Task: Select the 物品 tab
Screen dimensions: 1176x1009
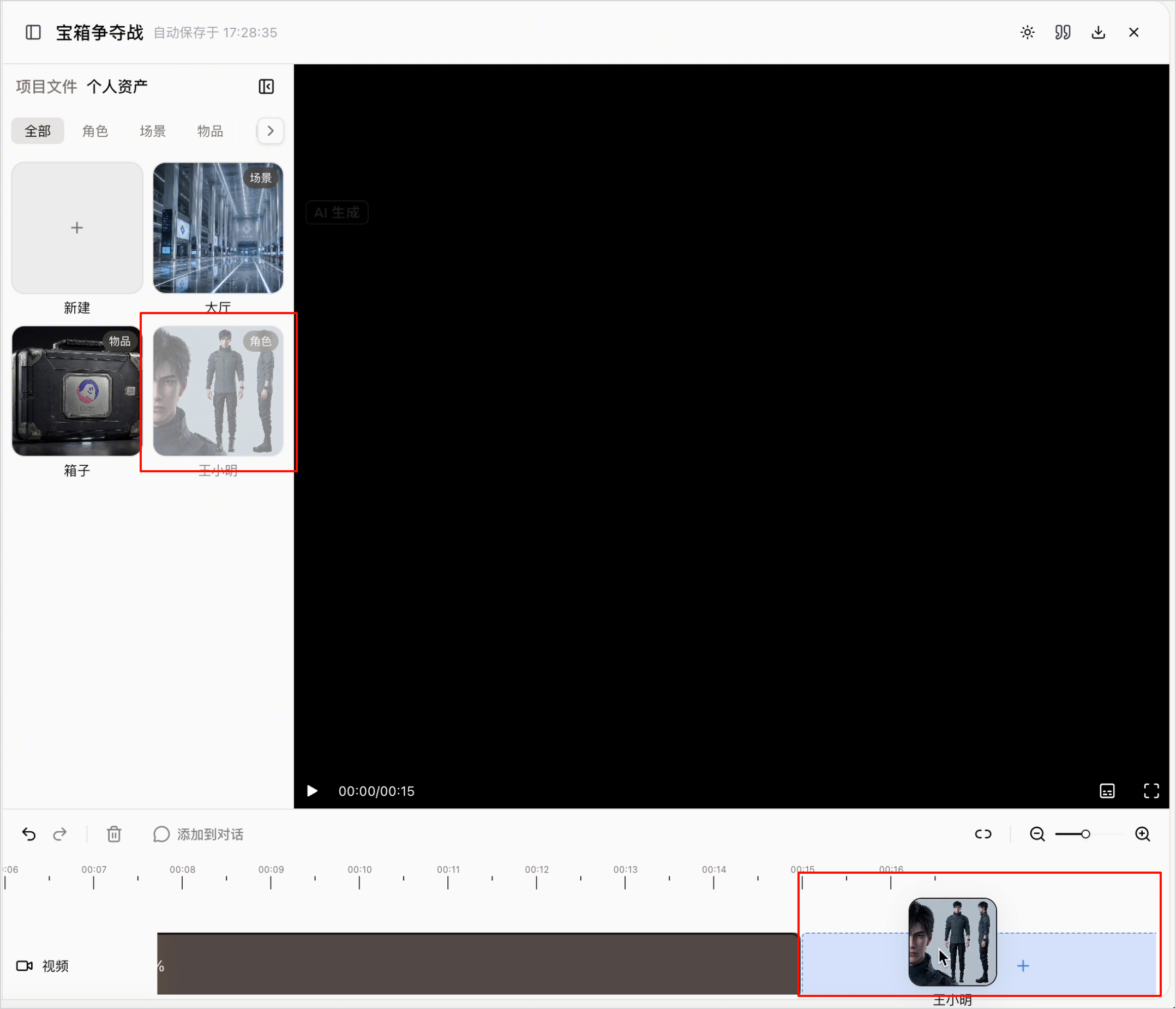Action: pyautogui.click(x=210, y=131)
